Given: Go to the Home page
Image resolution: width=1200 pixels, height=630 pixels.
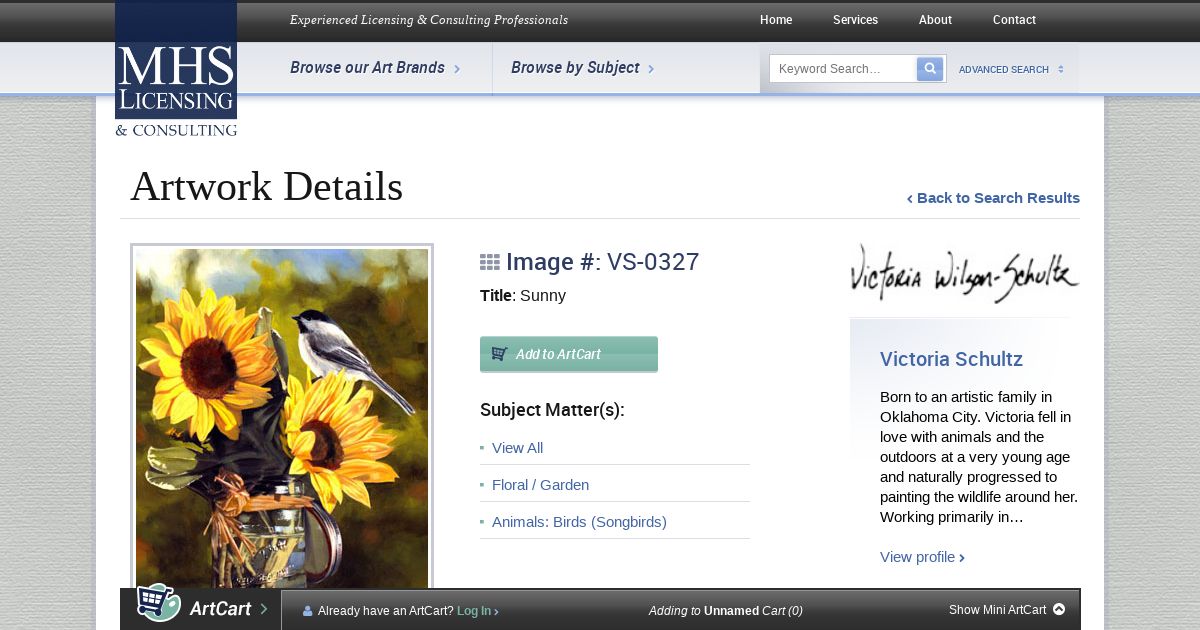Looking at the screenshot, I should 776,20.
